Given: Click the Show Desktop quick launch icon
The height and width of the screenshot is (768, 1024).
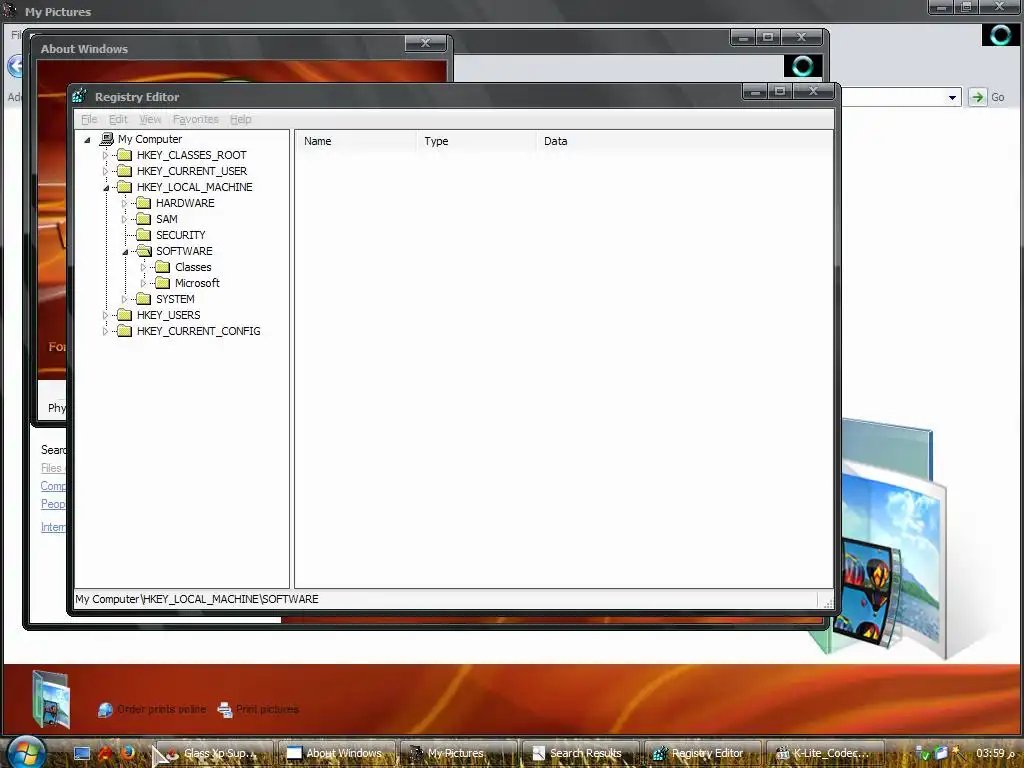Looking at the screenshot, I should (x=82, y=753).
